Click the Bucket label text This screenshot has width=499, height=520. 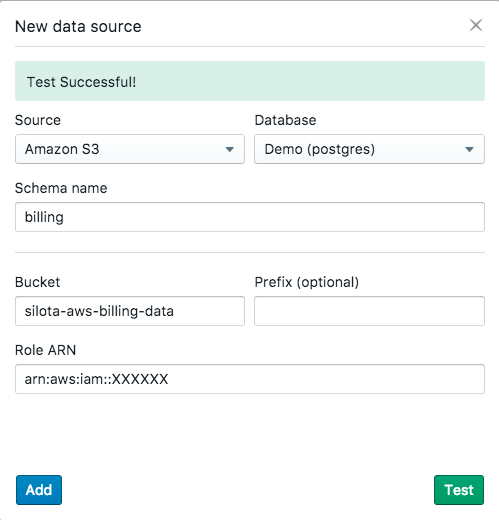point(38,282)
